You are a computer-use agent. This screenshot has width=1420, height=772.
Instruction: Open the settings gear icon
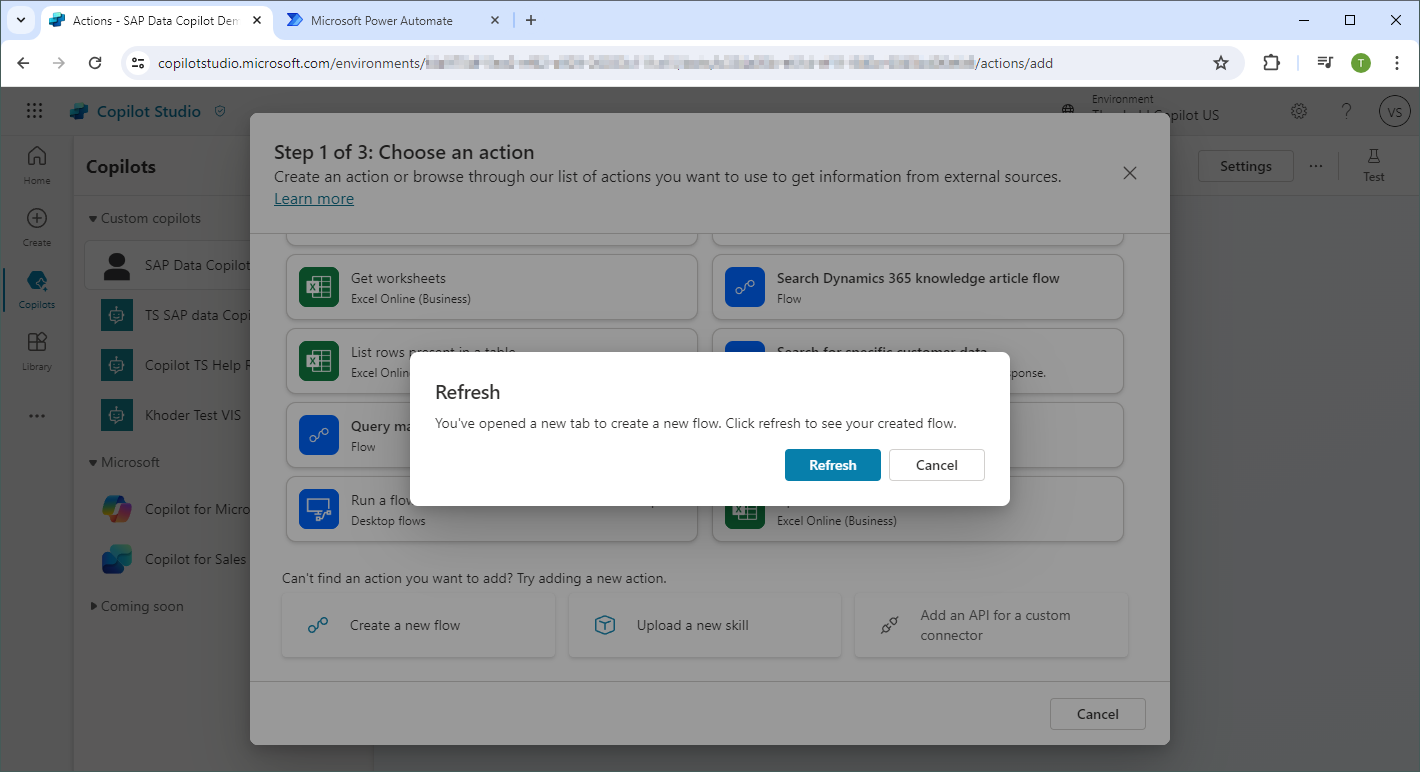pos(1299,111)
